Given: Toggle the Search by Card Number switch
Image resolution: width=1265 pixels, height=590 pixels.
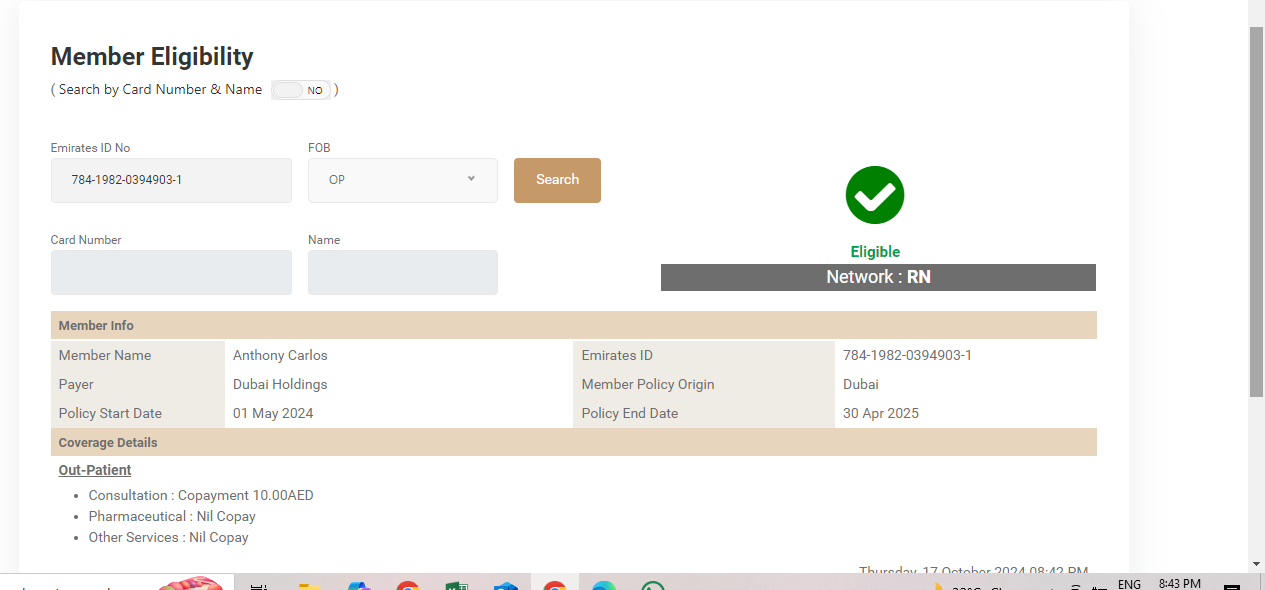Looking at the screenshot, I should pyautogui.click(x=301, y=90).
